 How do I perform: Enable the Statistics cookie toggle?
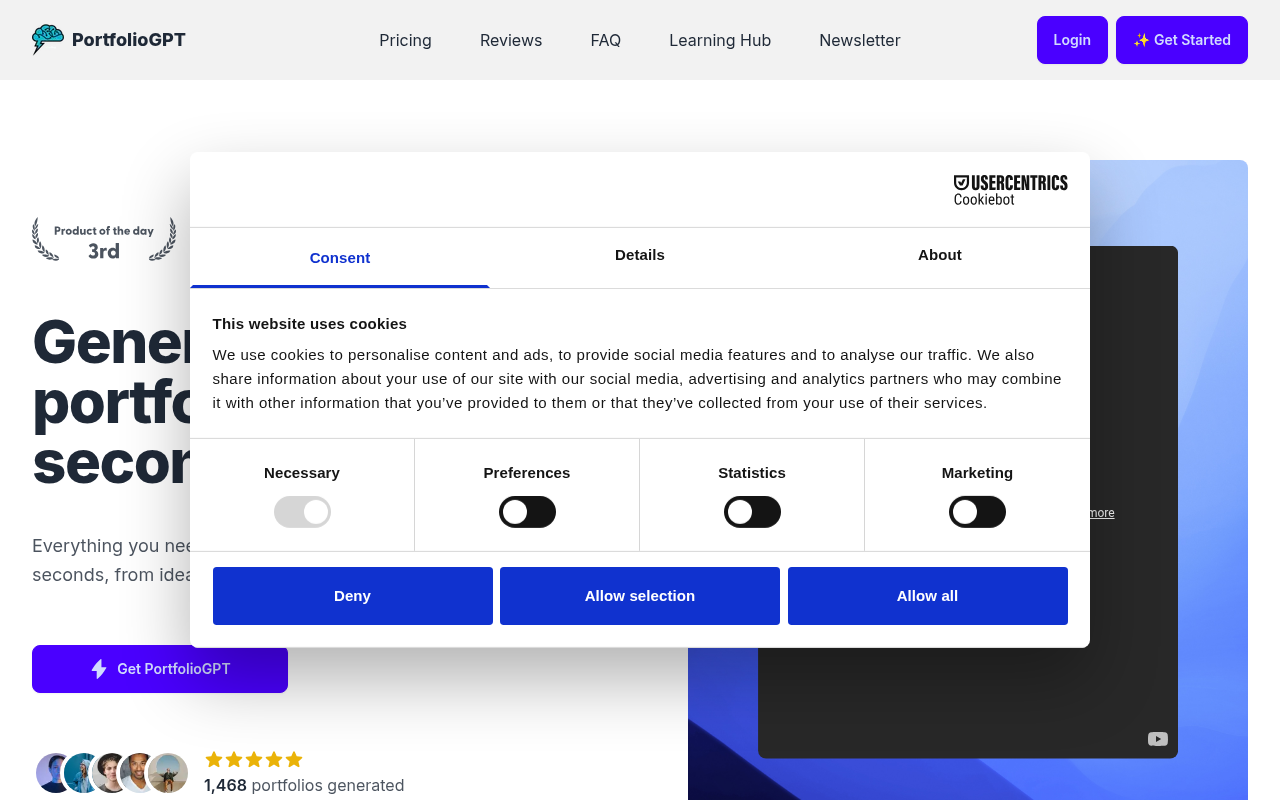(752, 511)
